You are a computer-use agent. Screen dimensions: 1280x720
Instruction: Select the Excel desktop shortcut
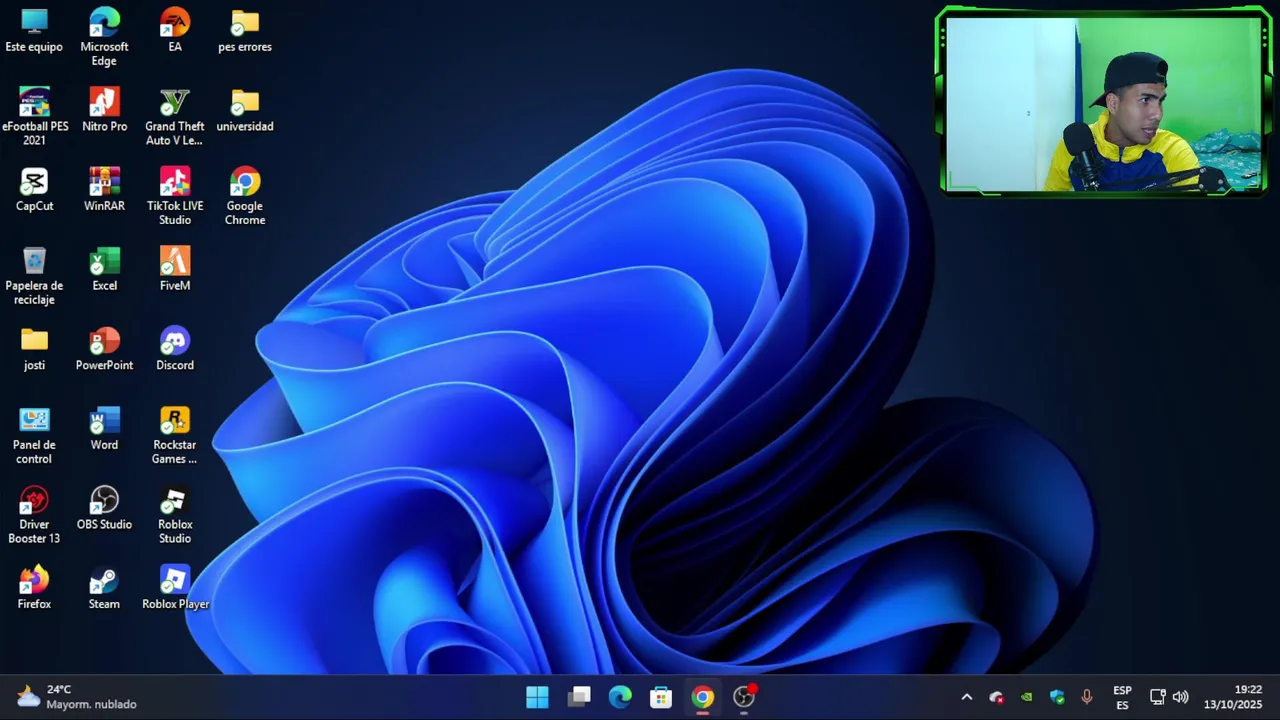(104, 270)
